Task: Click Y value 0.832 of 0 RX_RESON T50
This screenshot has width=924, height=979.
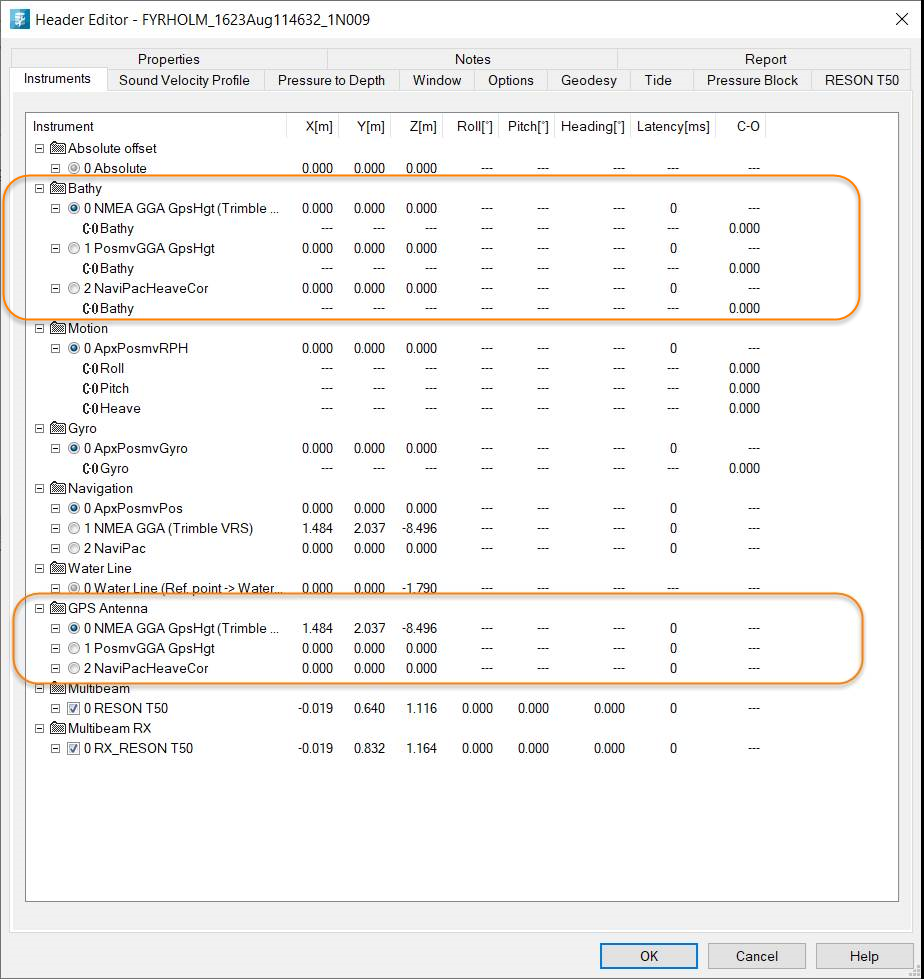Action: pos(369,748)
